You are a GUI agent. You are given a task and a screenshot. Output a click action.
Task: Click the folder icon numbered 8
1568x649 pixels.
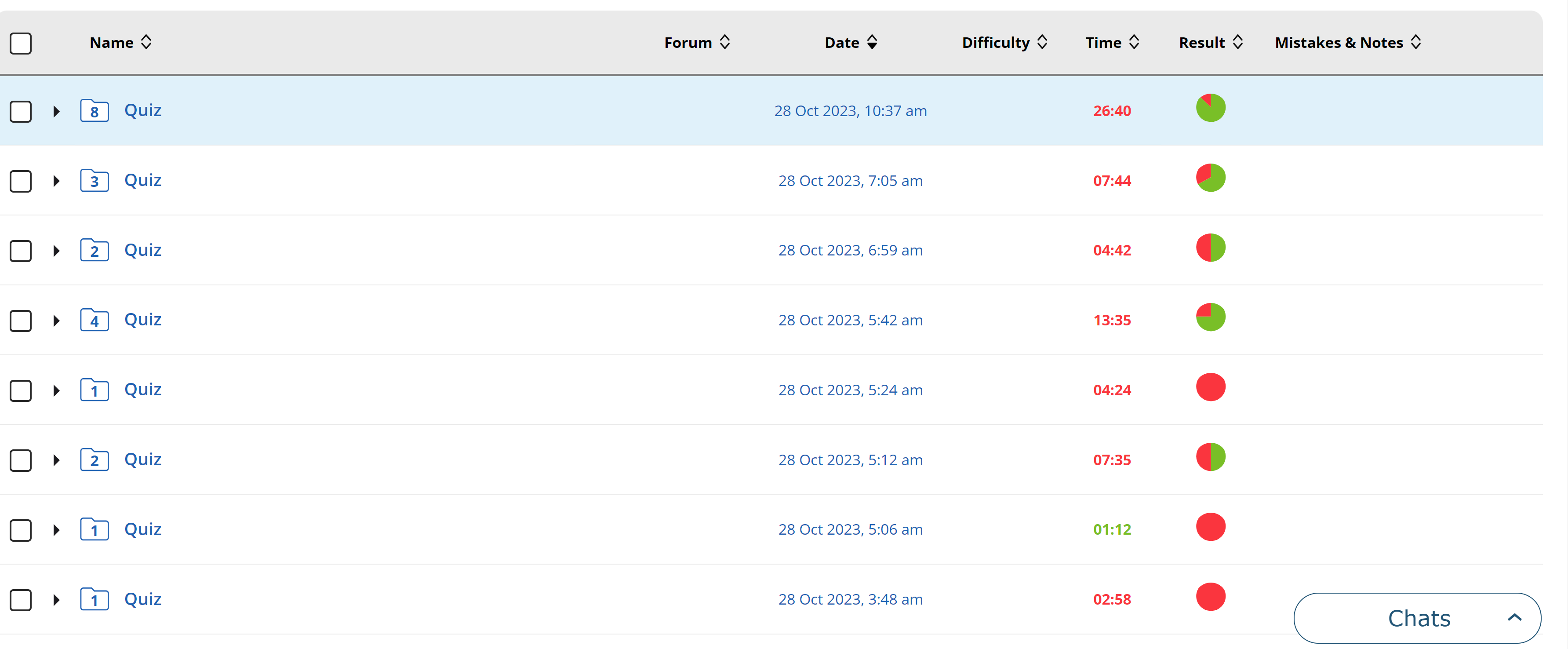tap(95, 111)
